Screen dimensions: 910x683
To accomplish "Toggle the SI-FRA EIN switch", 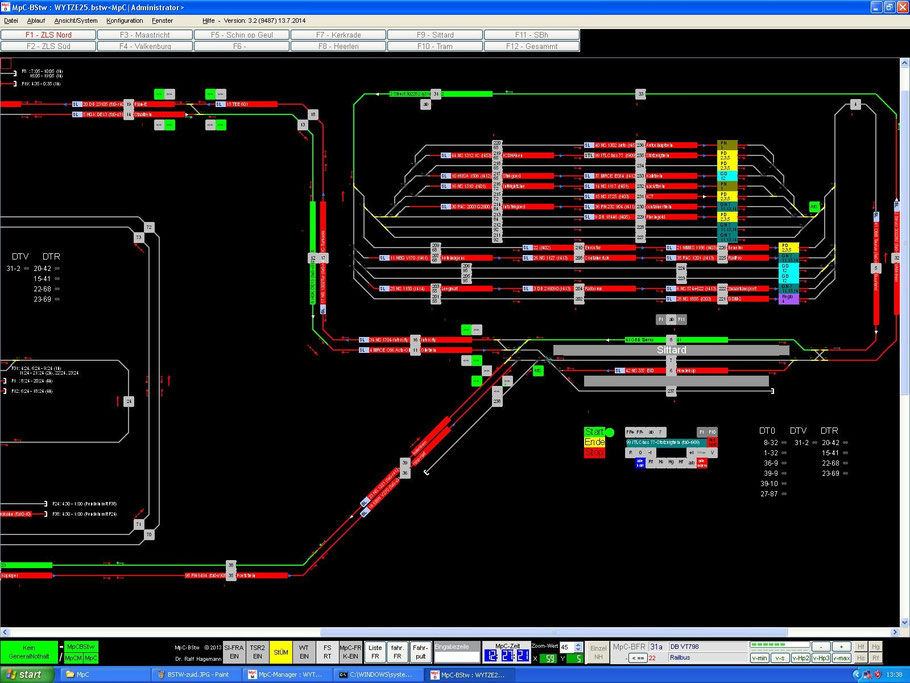I will pos(234,652).
